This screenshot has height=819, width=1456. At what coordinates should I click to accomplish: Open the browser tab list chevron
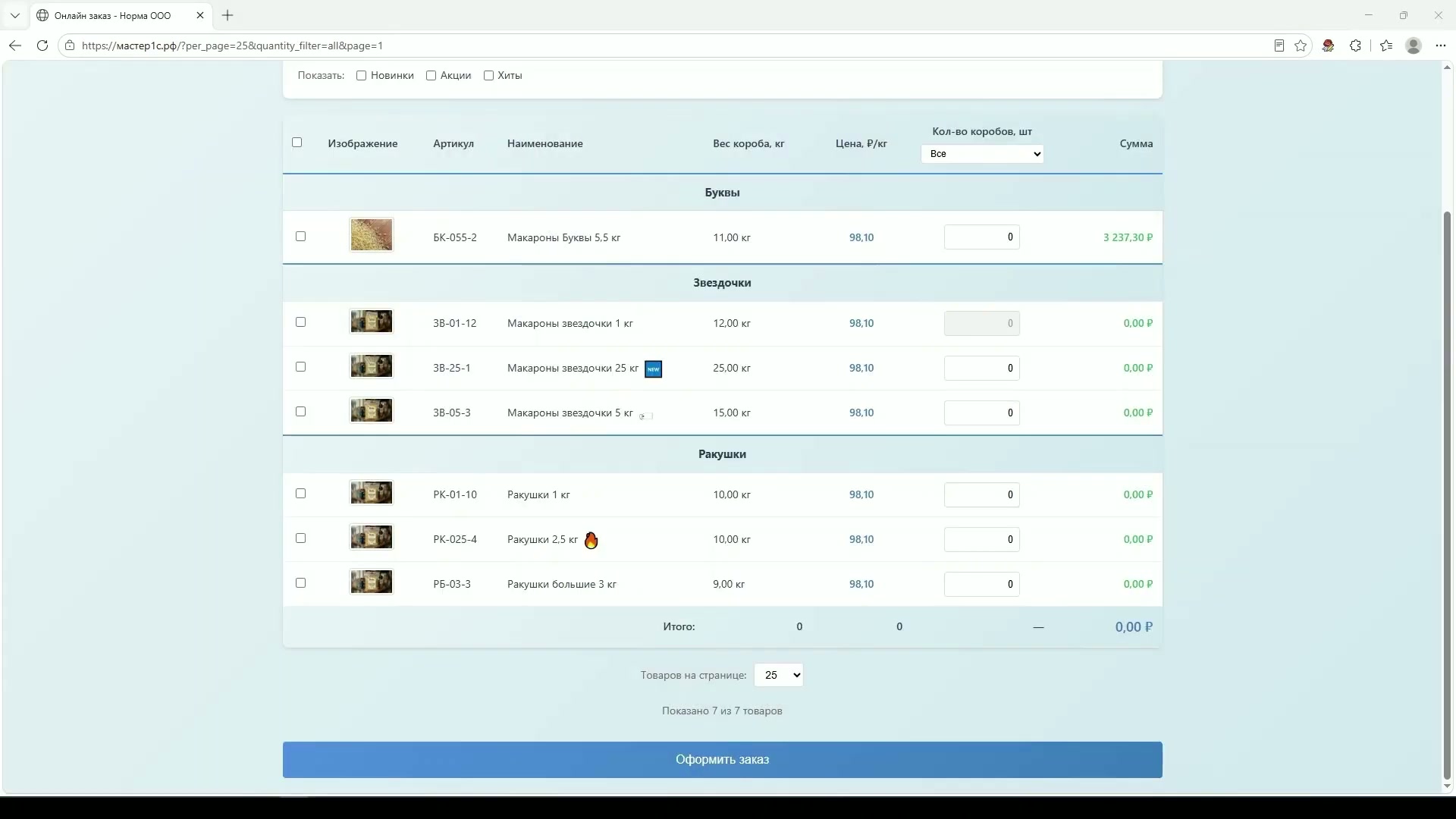(14, 15)
